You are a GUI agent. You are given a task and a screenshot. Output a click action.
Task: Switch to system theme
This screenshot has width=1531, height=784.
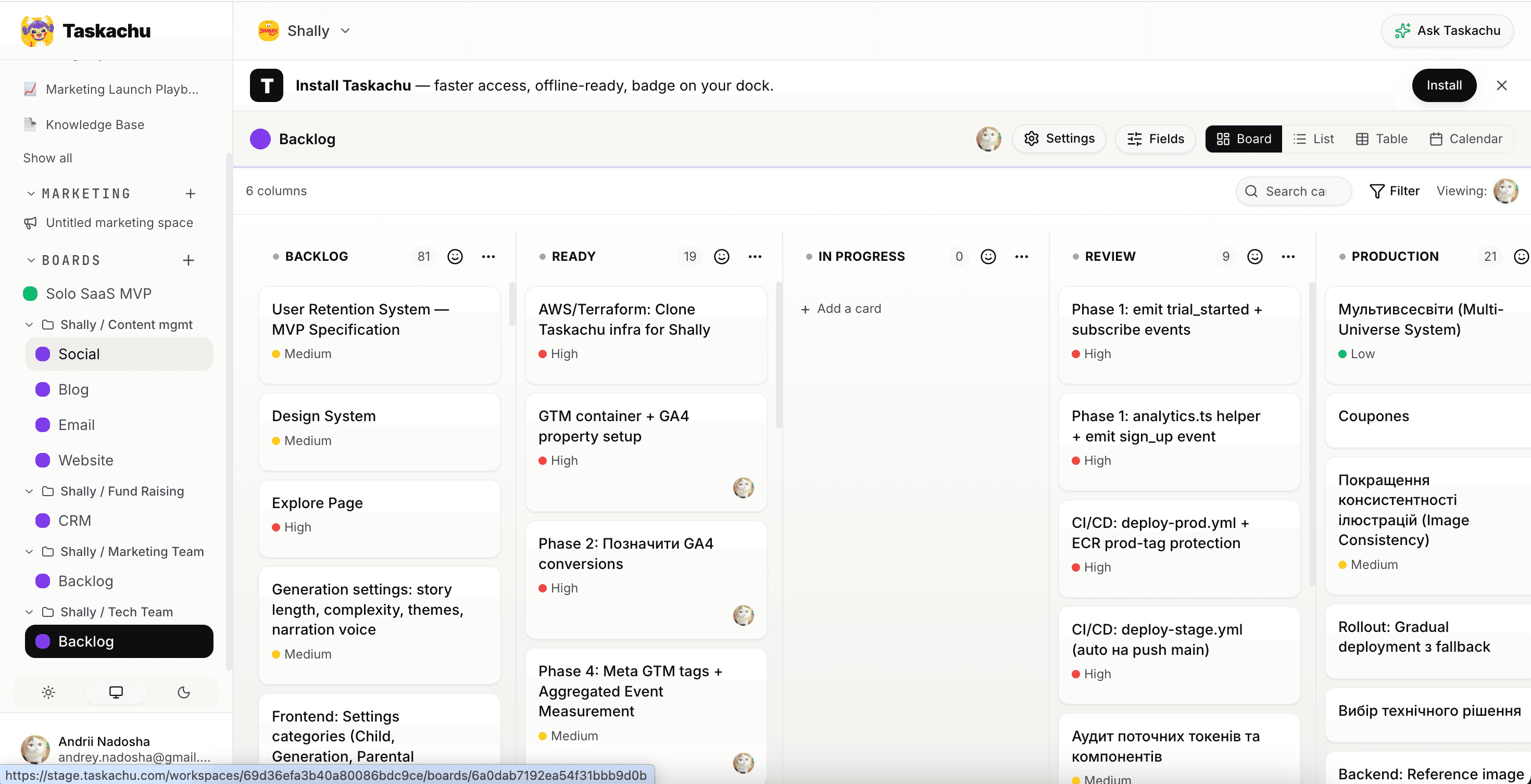click(x=116, y=692)
